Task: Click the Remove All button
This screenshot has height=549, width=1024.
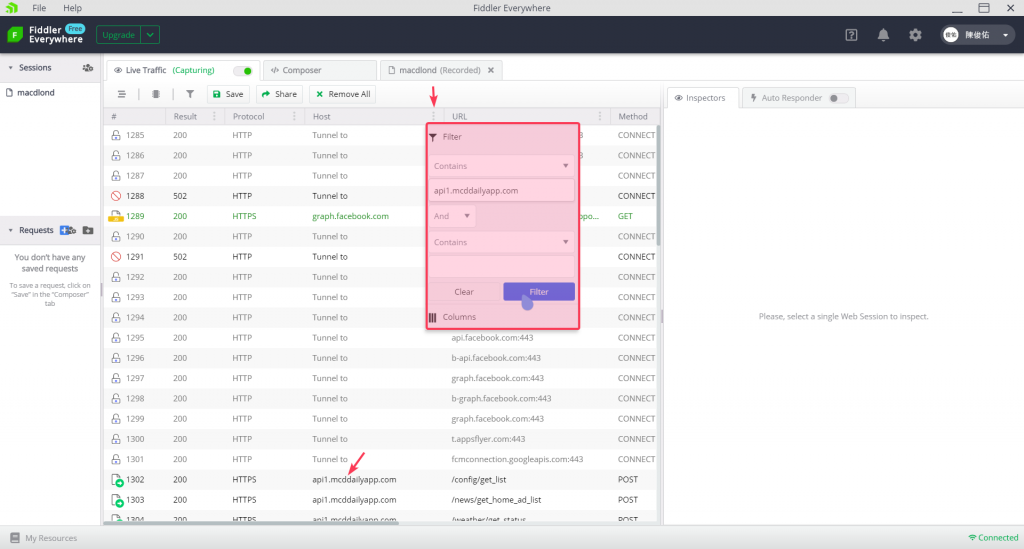Action: tap(343, 94)
